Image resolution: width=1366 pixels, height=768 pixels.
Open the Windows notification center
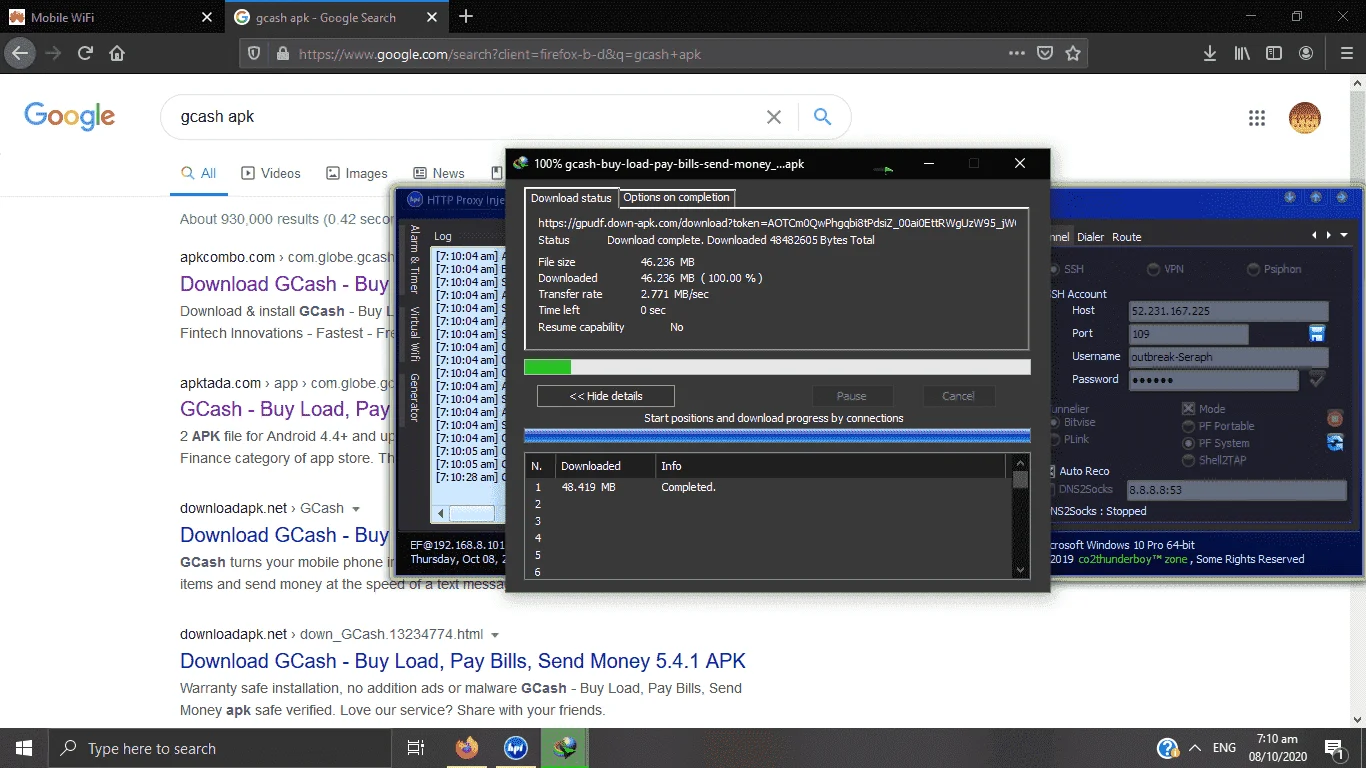click(1334, 748)
